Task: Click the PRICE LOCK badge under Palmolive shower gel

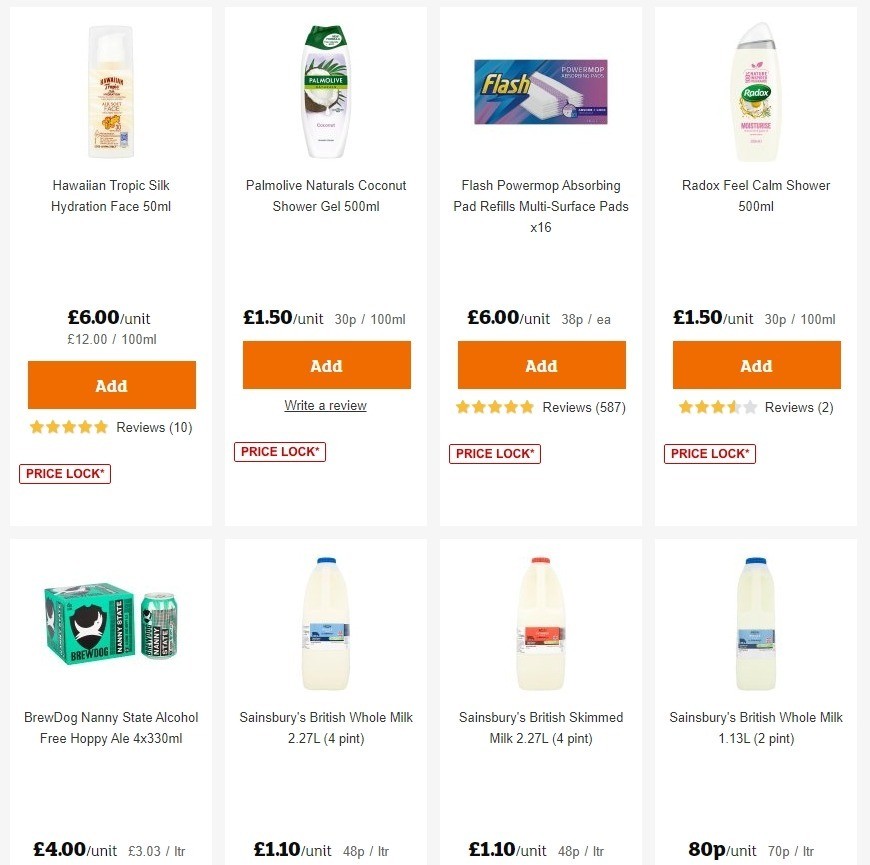Action: 279,451
